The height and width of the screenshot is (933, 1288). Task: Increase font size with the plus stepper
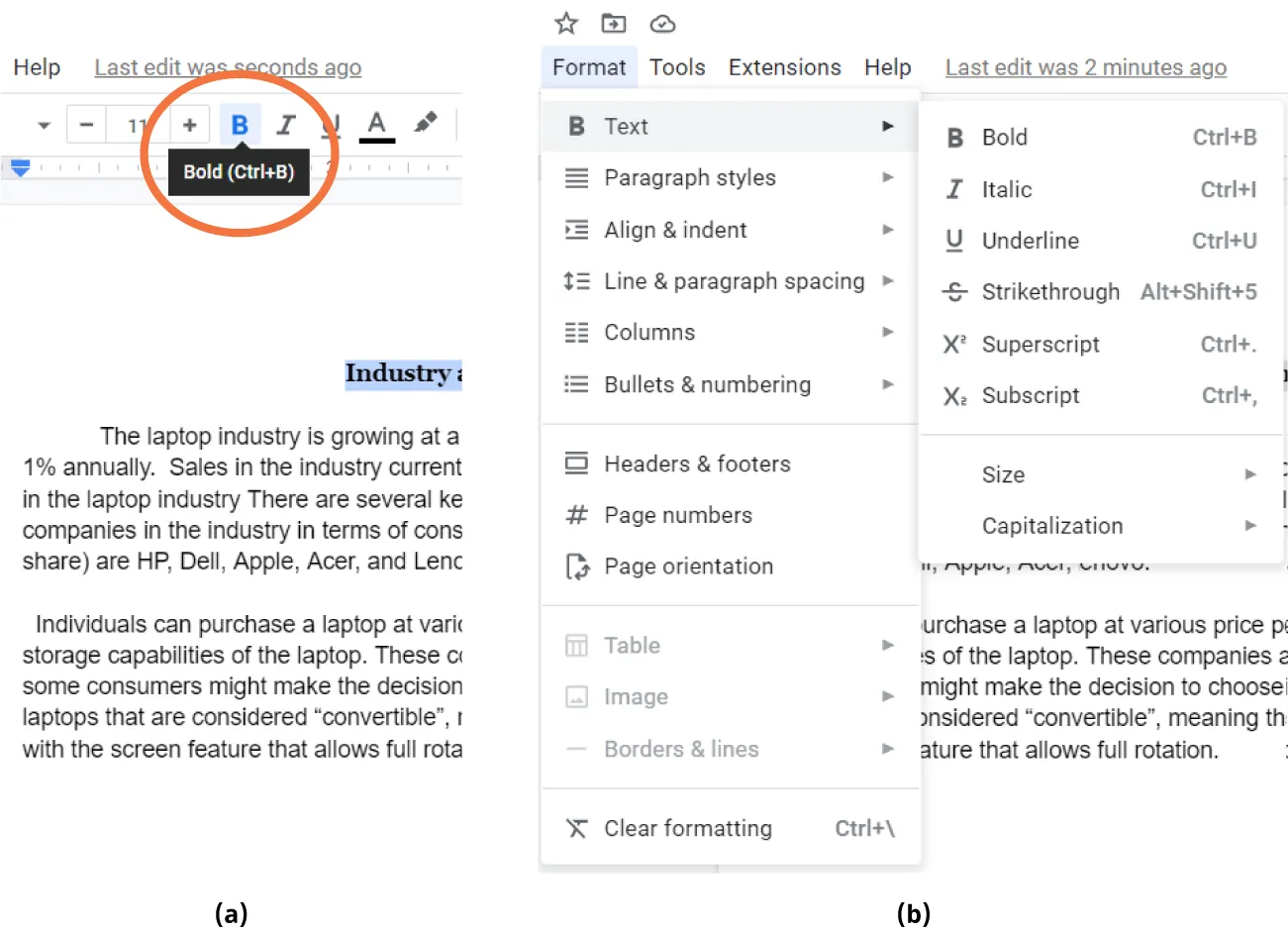coord(188,124)
